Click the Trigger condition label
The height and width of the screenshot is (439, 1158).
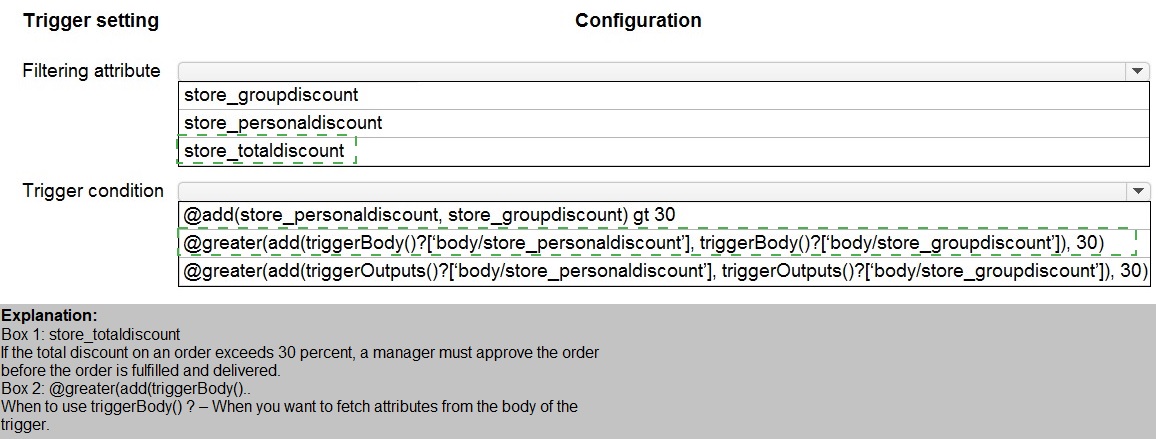click(93, 191)
